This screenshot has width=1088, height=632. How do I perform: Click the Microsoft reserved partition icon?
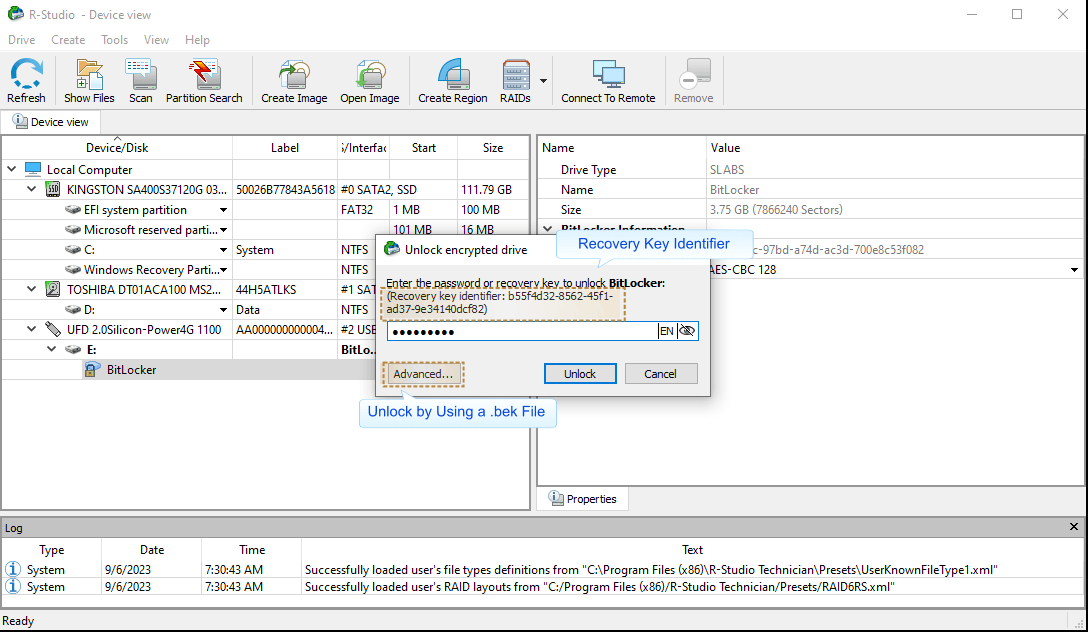coord(73,230)
